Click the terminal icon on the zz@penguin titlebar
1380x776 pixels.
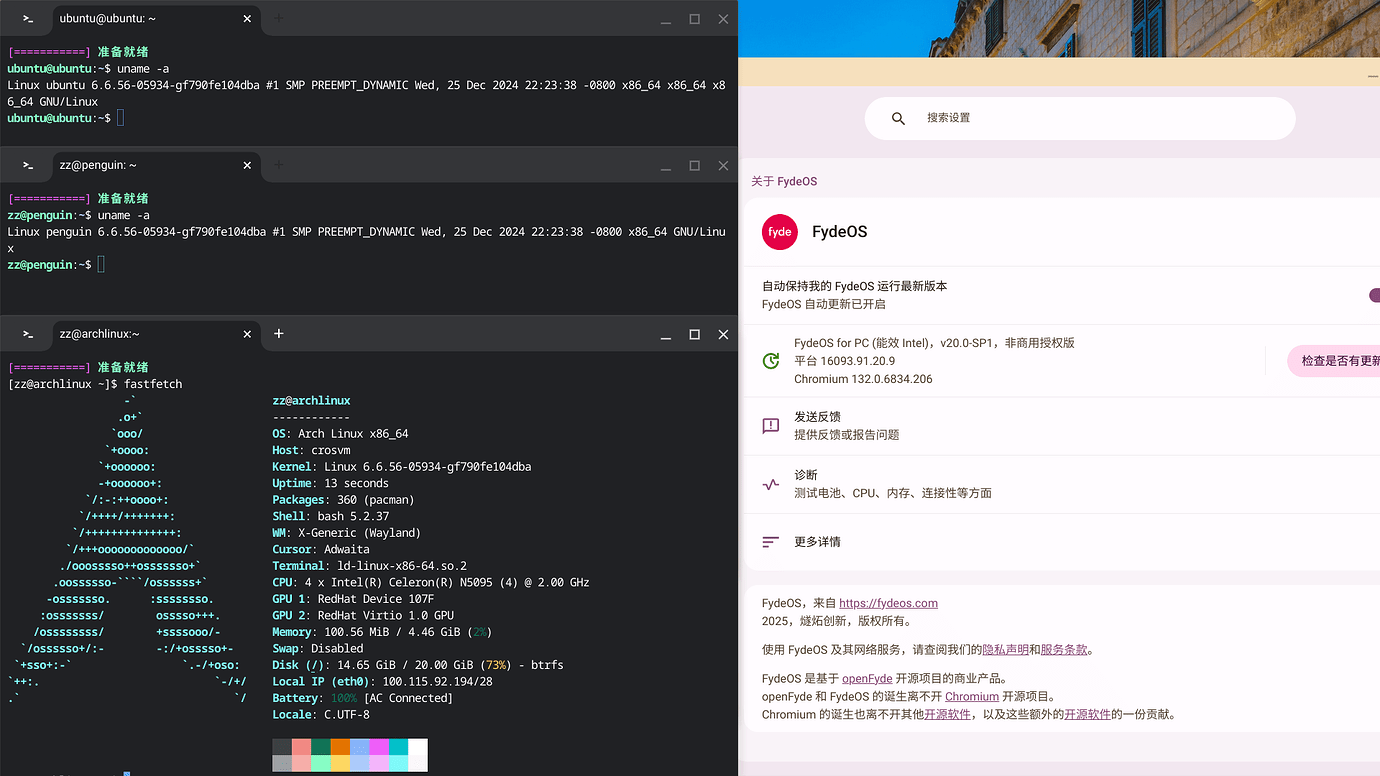(25, 165)
